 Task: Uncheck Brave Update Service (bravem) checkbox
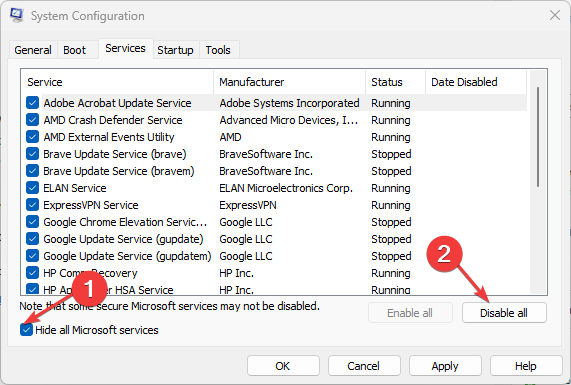pos(32,171)
